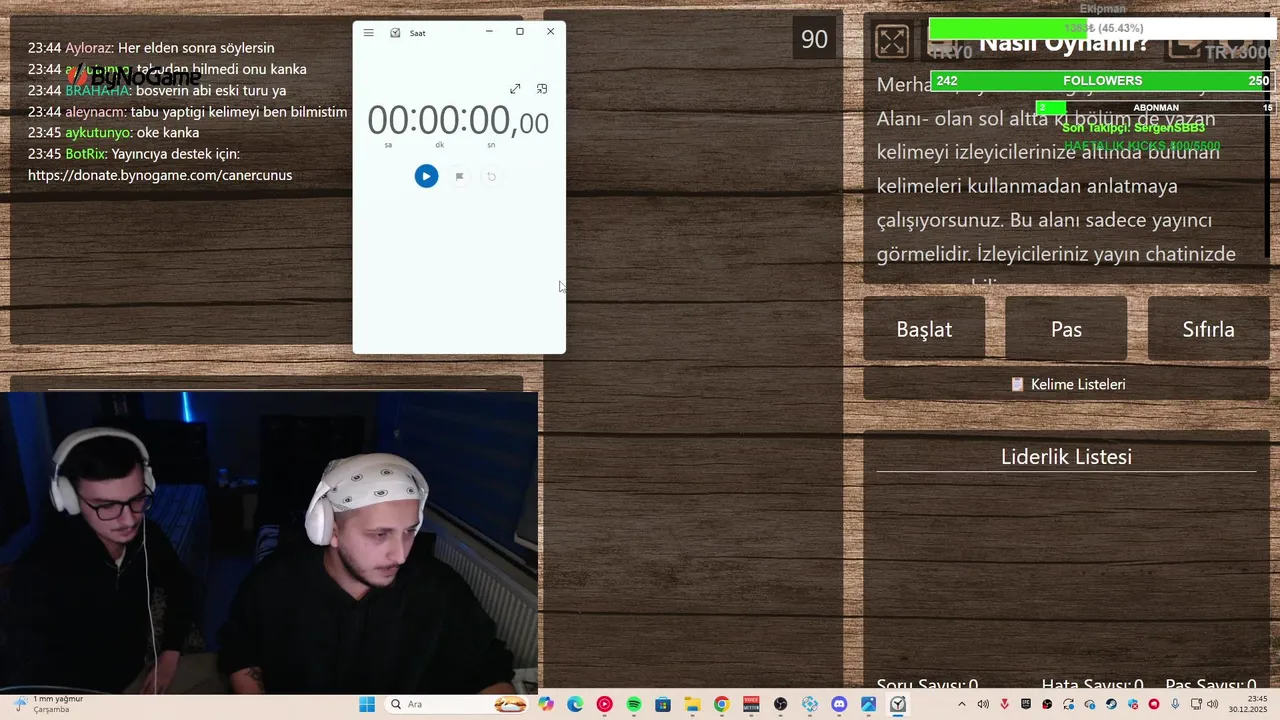Click the donation goal progress bar 45.43%
1280x720 pixels.
coord(1102,28)
